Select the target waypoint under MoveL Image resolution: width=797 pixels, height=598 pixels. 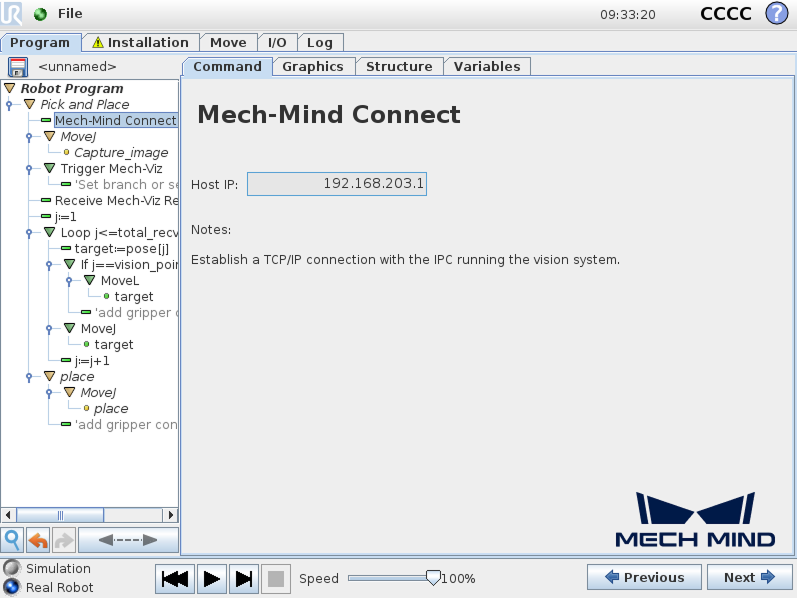[134, 296]
